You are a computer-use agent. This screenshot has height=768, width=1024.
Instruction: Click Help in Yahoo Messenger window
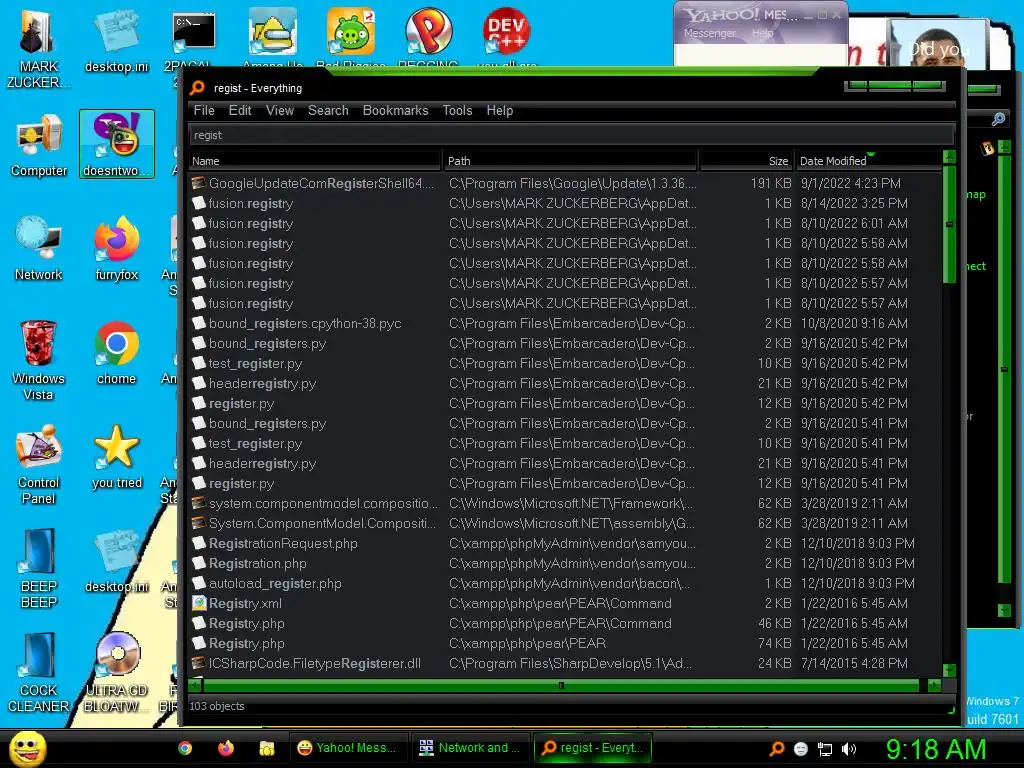763,33
